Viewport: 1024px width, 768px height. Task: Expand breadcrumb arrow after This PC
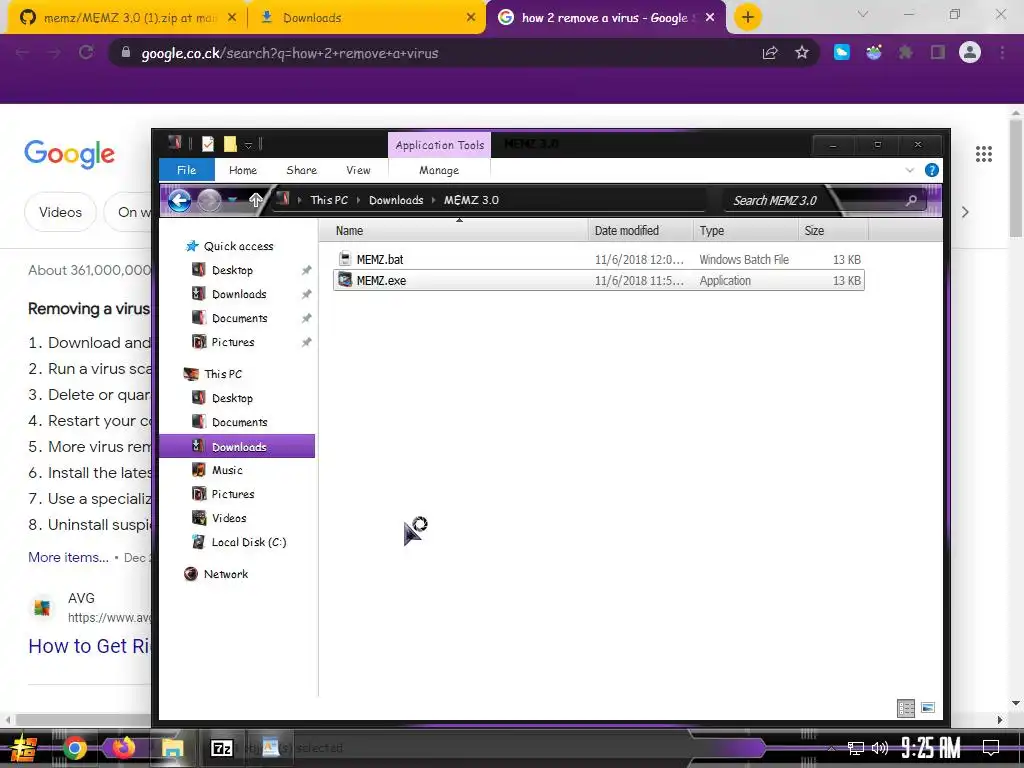(359, 200)
